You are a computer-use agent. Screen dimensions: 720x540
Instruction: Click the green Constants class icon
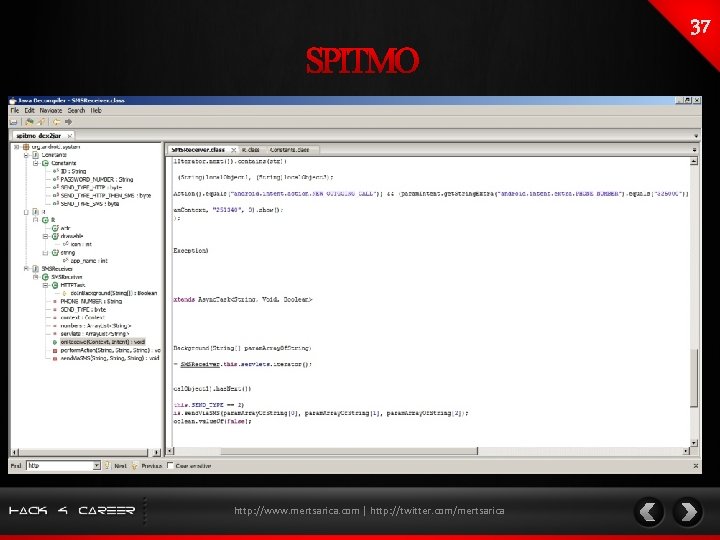click(x=45, y=163)
